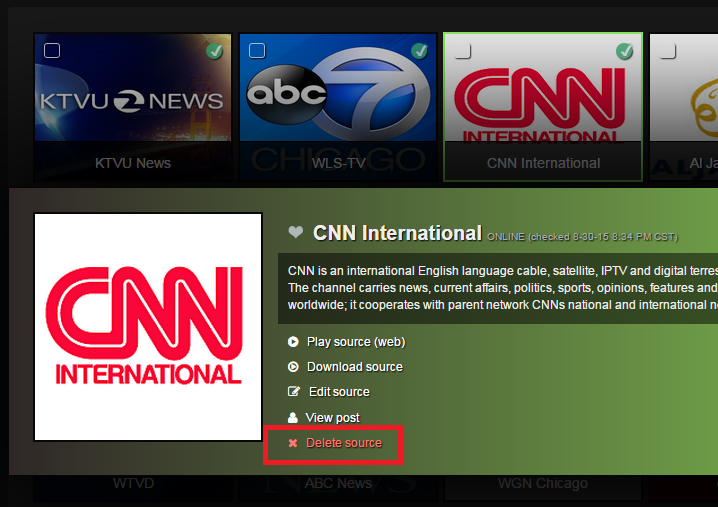Viewport: 718px width, 507px height.
Task: Click the pencil icon beside Edit source
Action: 294,392
